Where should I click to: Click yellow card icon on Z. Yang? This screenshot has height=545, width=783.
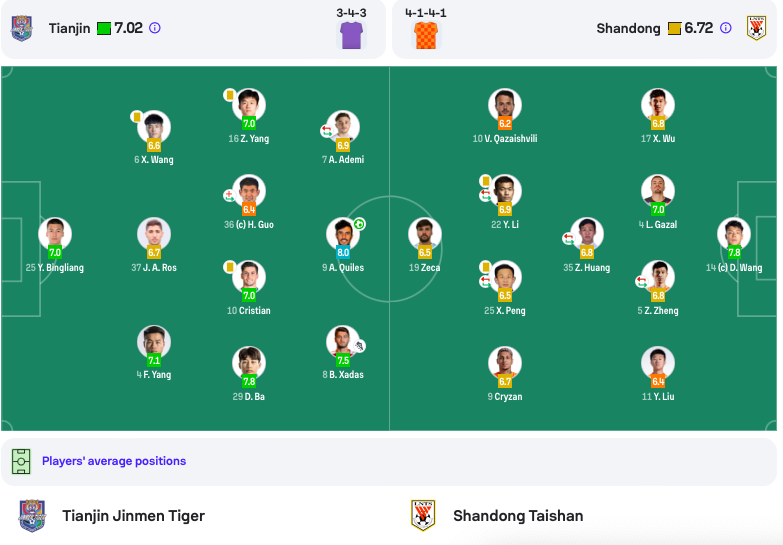coord(230,95)
